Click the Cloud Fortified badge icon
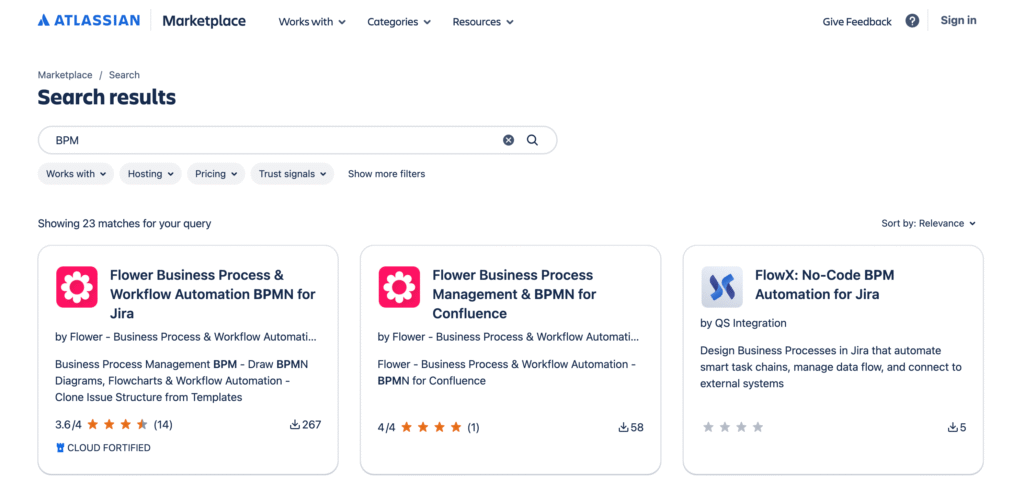The width and height of the screenshot is (1024, 493). coord(60,448)
